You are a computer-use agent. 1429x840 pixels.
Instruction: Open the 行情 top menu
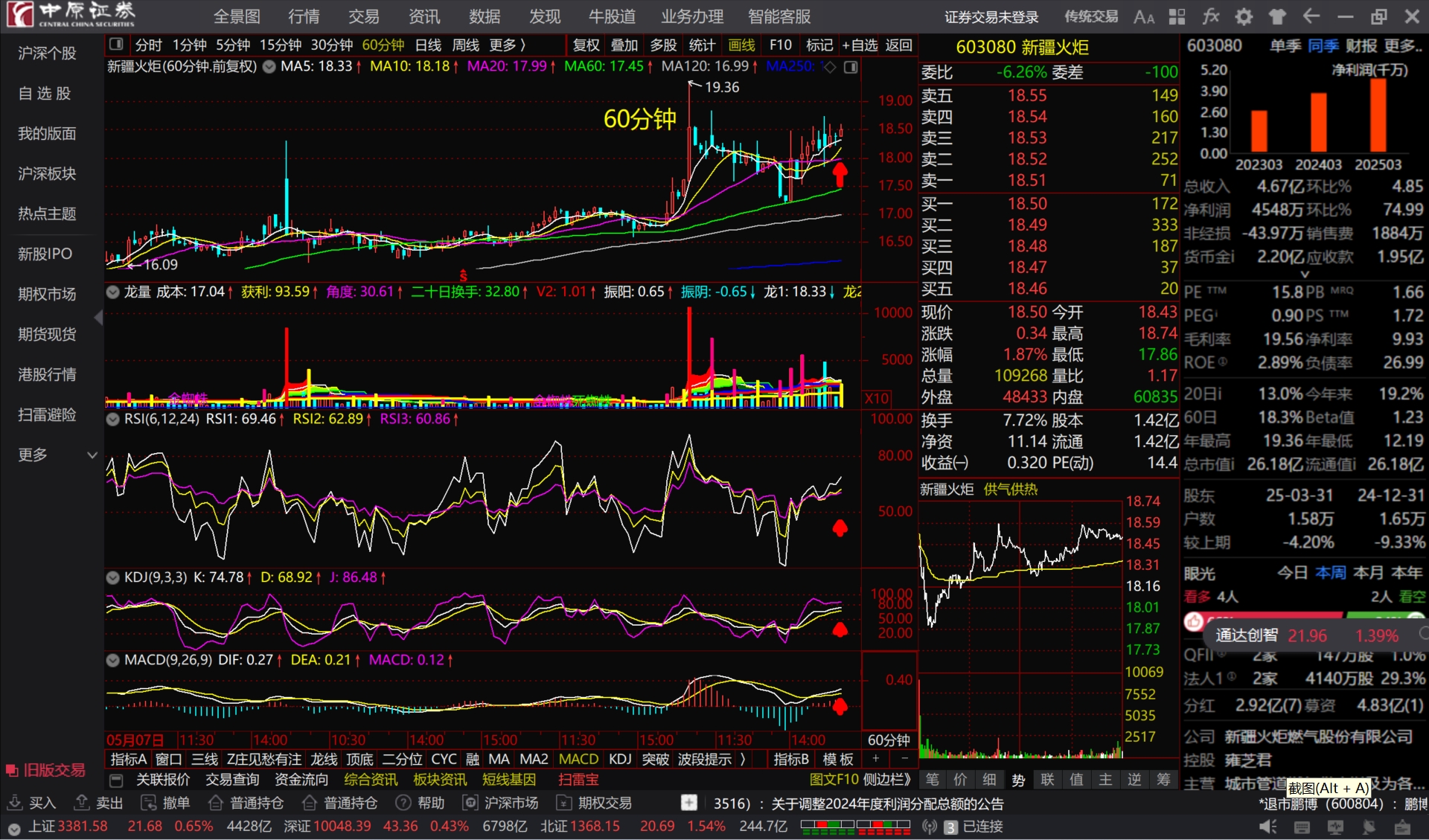coord(303,16)
